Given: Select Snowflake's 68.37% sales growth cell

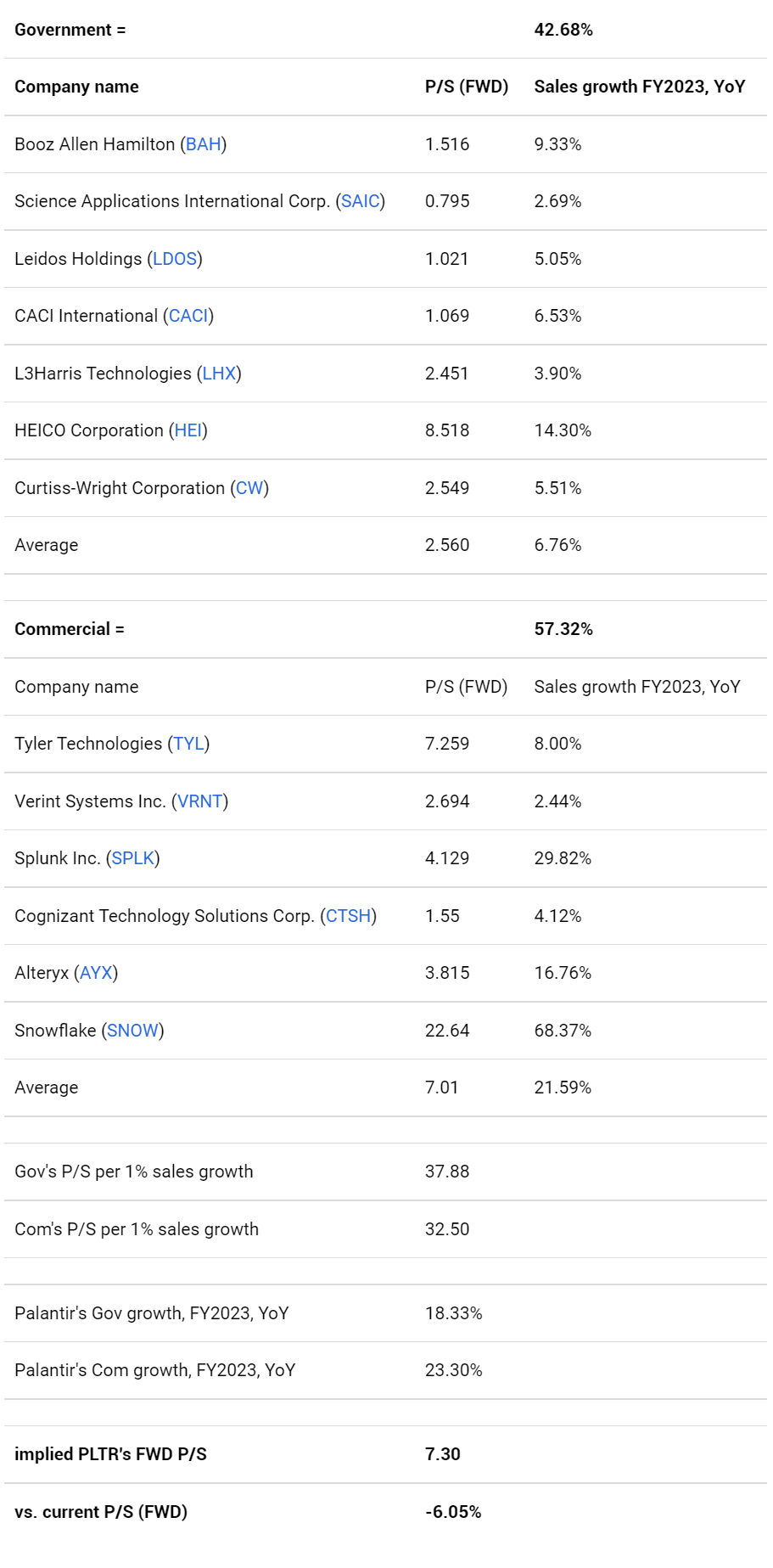Looking at the screenshot, I should 563,1031.
